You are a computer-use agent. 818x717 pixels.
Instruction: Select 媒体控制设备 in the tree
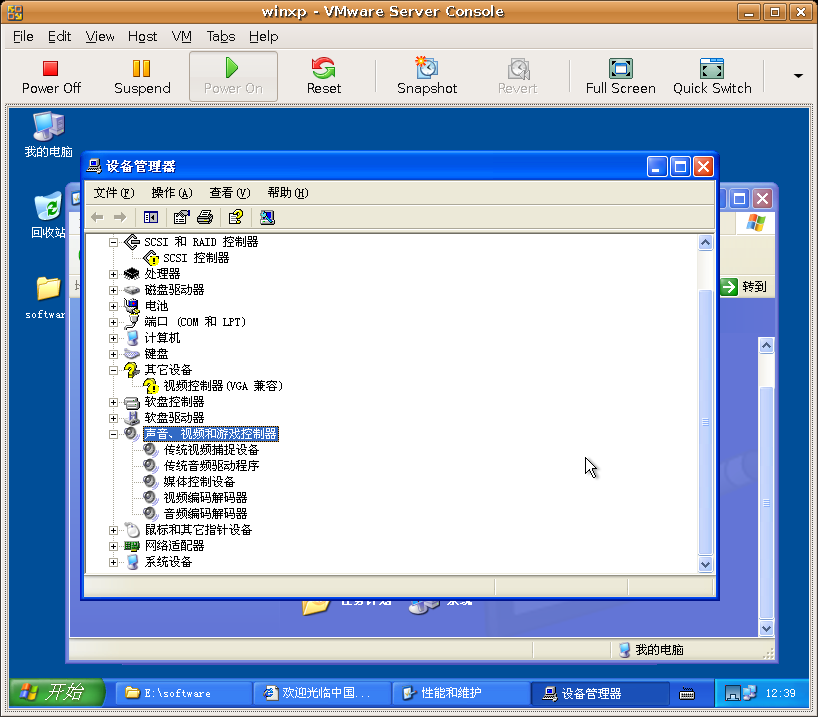click(x=199, y=482)
